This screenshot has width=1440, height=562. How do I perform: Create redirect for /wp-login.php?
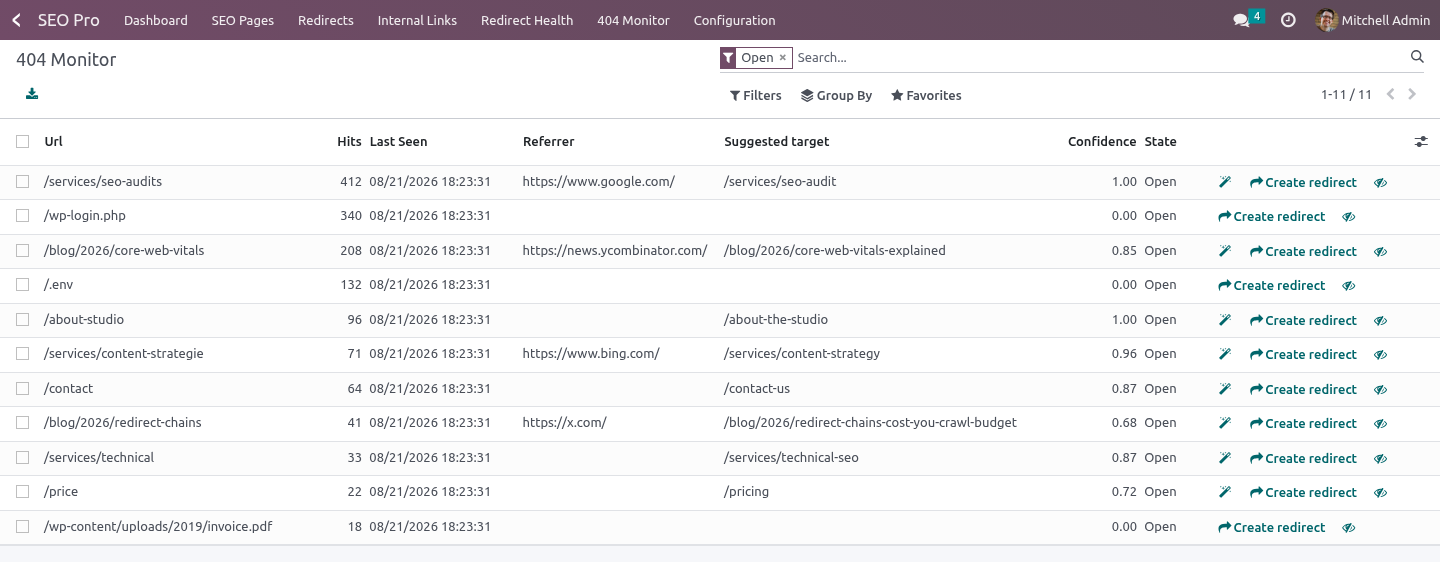[x=1271, y=216]
